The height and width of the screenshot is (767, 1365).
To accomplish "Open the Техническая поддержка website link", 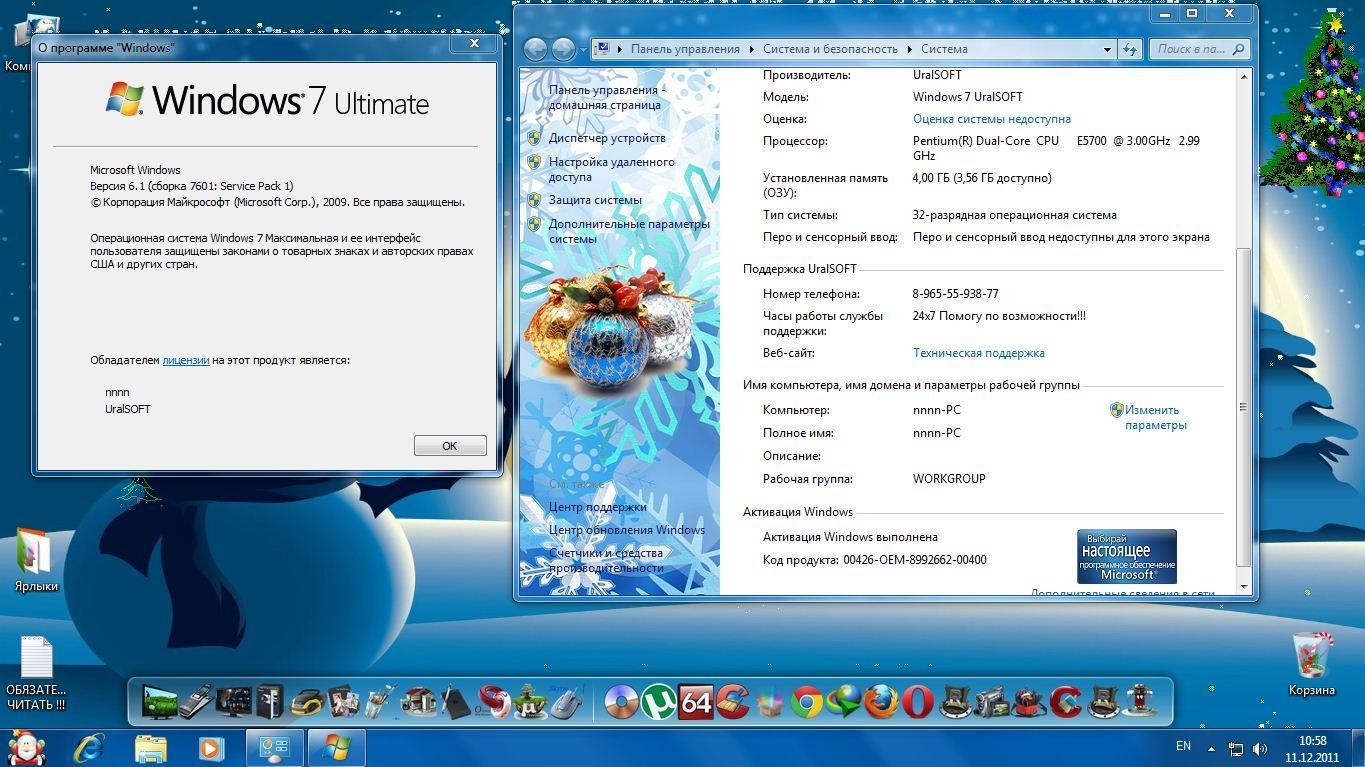I will (979, 353).
